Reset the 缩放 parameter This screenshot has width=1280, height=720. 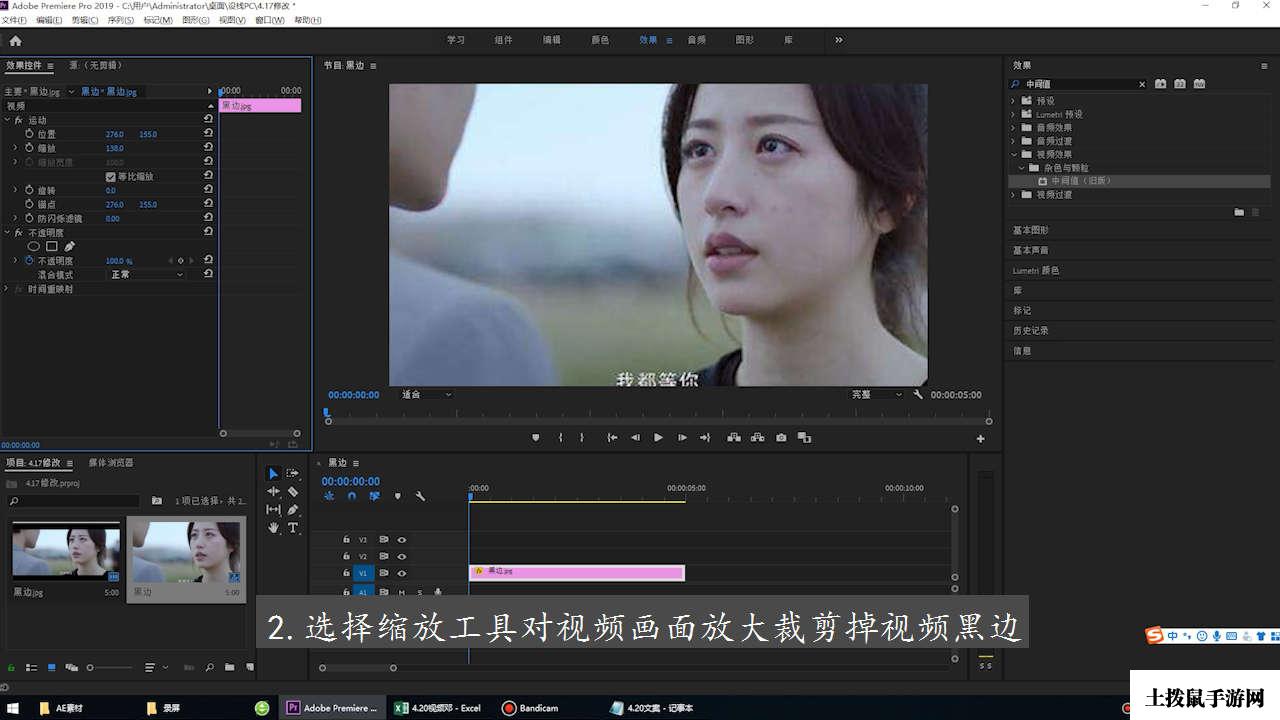coord(208,147)
